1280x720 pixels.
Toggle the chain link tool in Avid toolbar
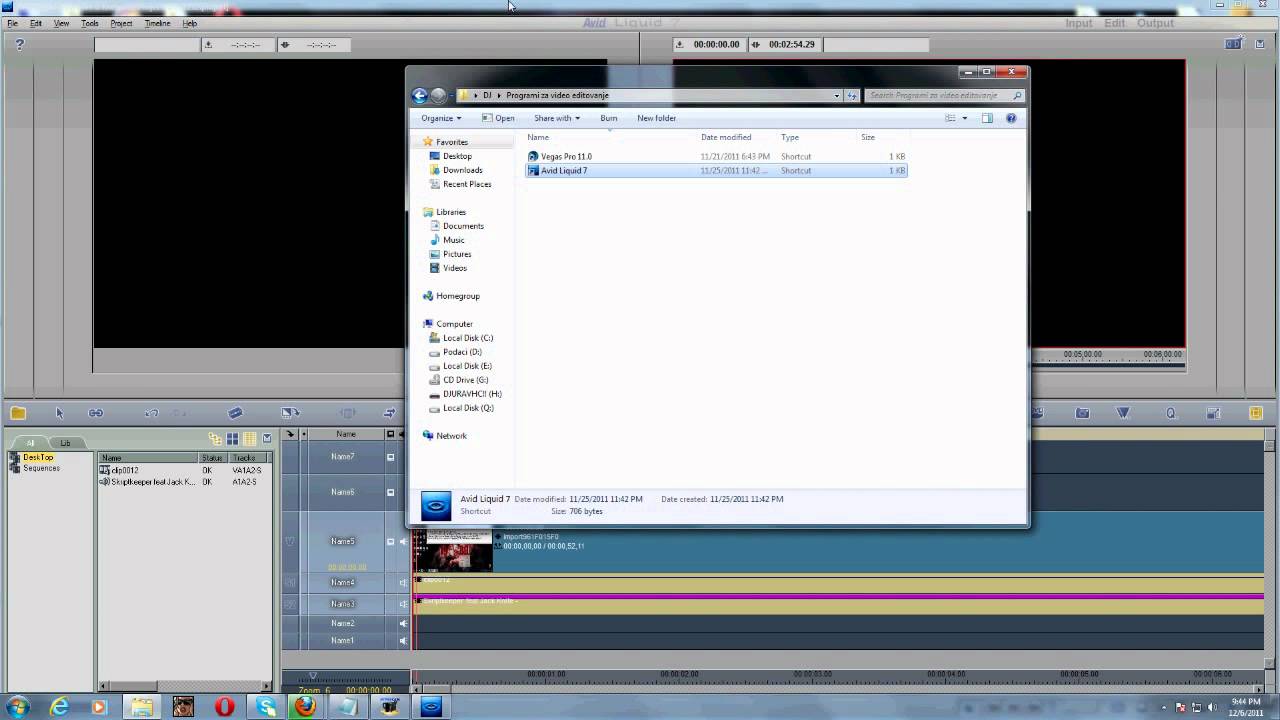pyautogui.click(x=96, y=413)
